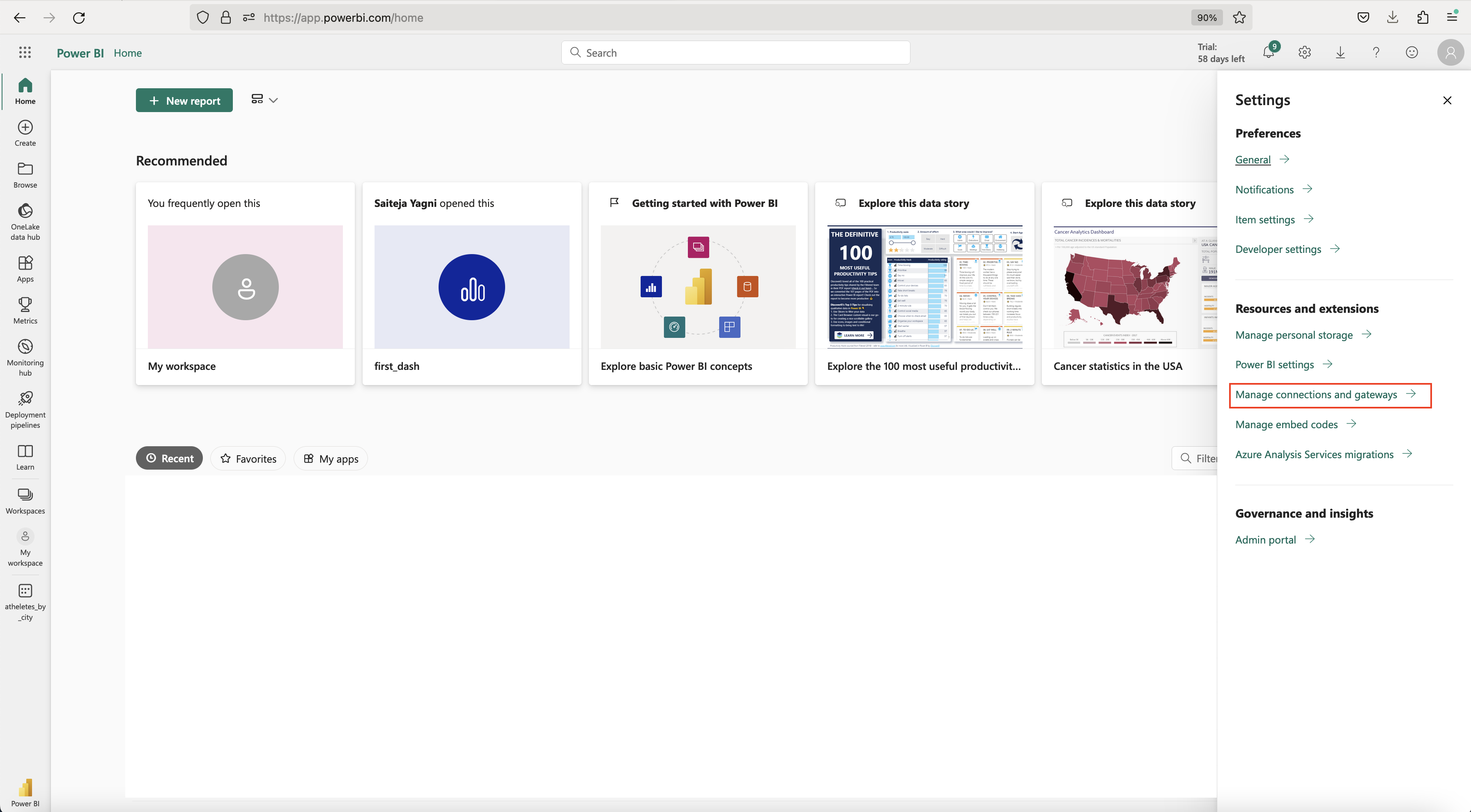Open OneLake data hub
The height and width of the screenshot is (812, 1471).
click(25, 222)
